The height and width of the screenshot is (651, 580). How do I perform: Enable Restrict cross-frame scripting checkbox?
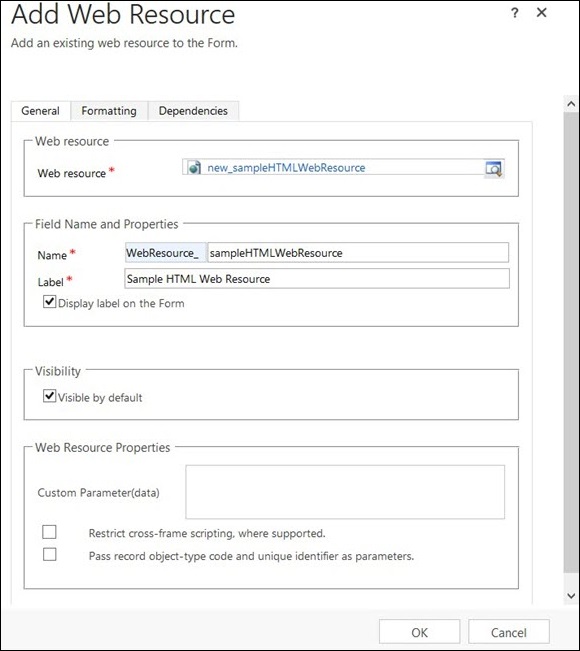pos(49,532)
